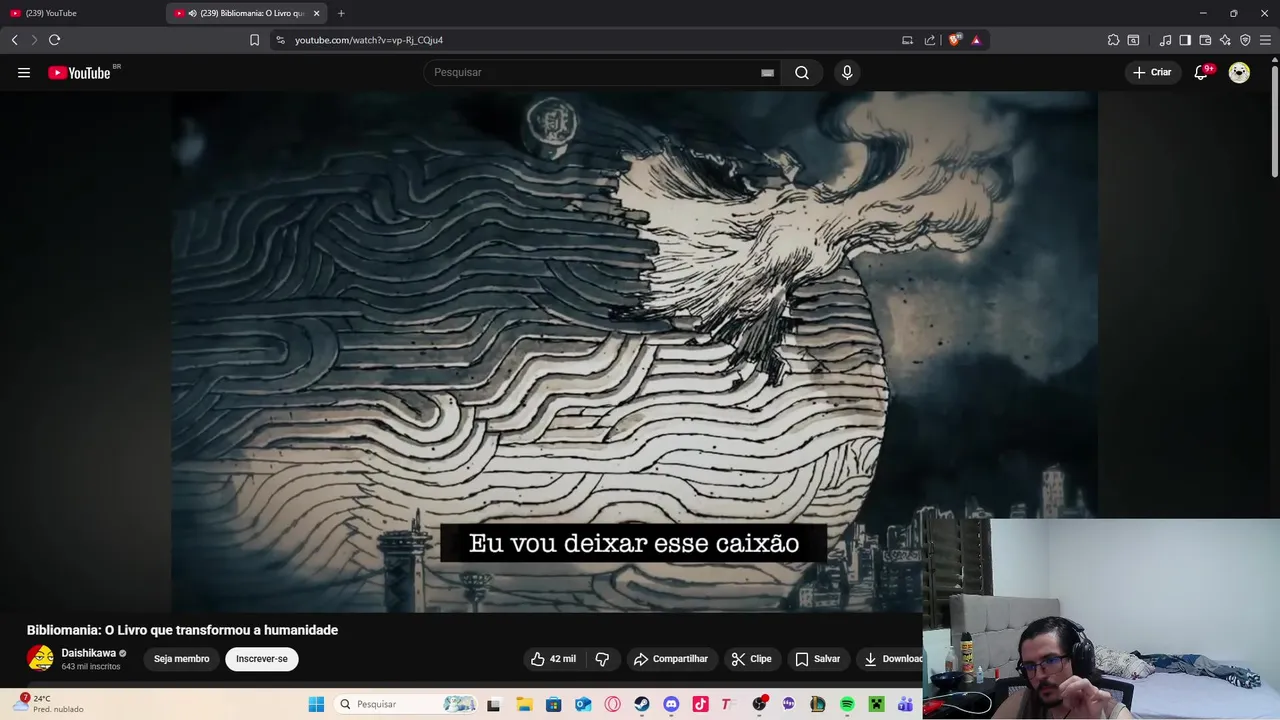Image resolution: width=1280 pixels, height=720 pixels.
Task: Go to the YouTube home logo
Action: coord(79,72)
